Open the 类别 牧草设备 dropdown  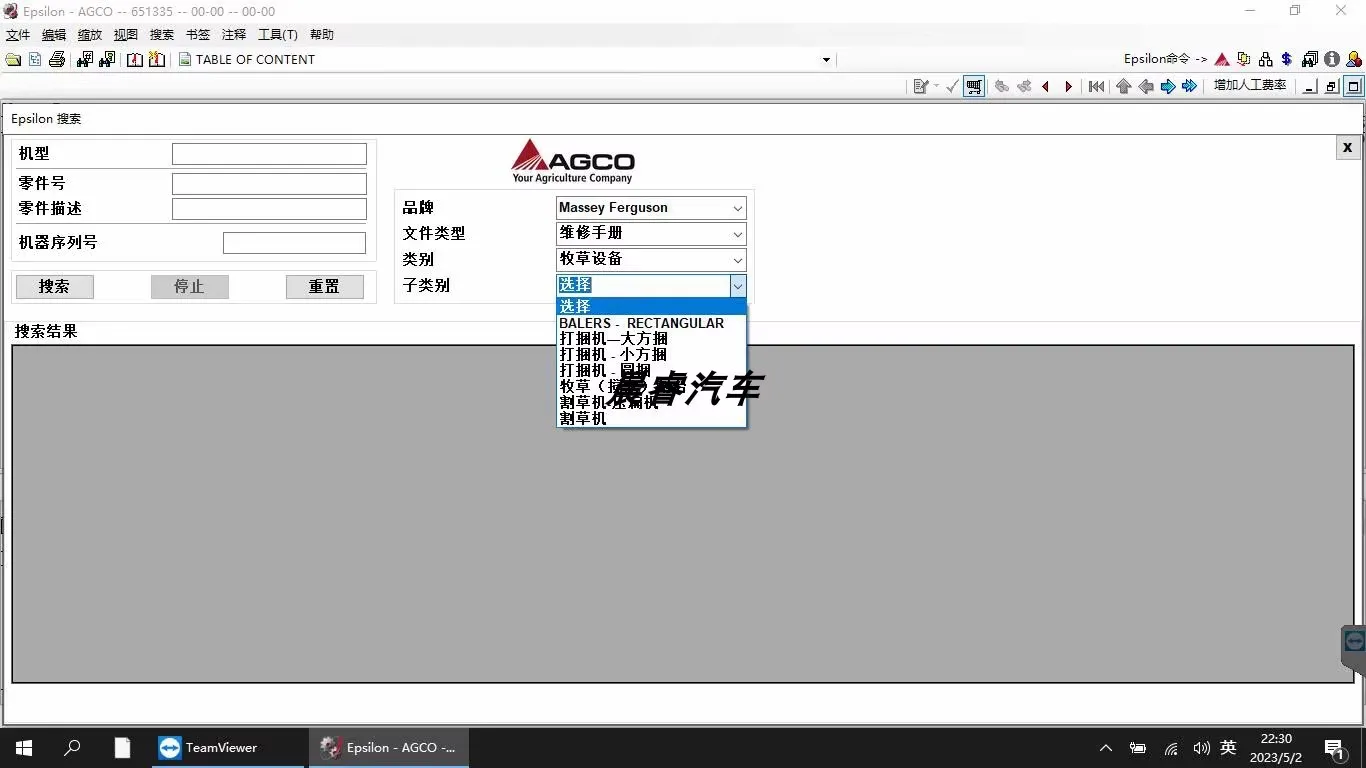[x=651, y=259]
